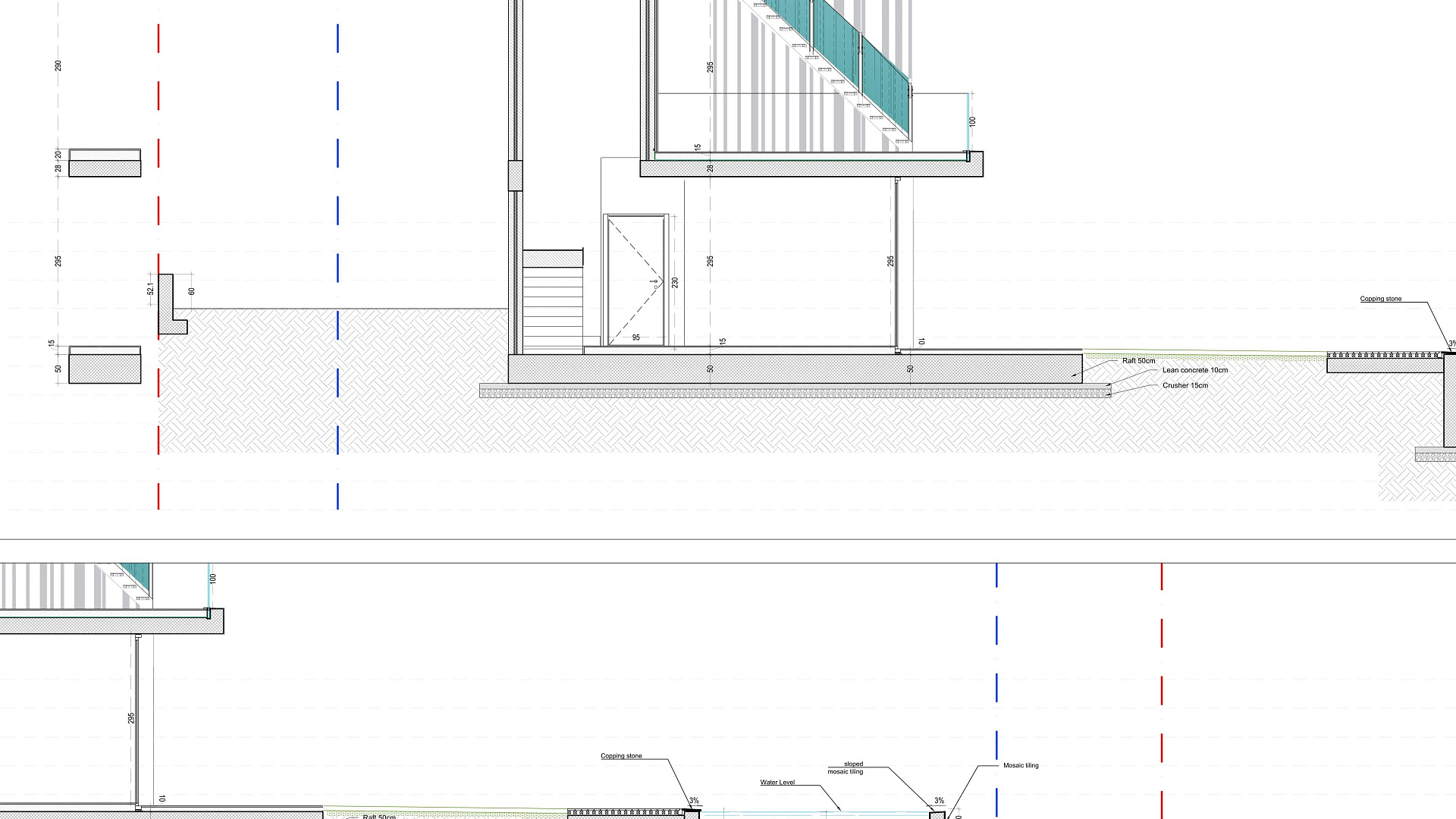Click the 52.1 dimension text
This screenshot has width=1456, height=819.
150,289
